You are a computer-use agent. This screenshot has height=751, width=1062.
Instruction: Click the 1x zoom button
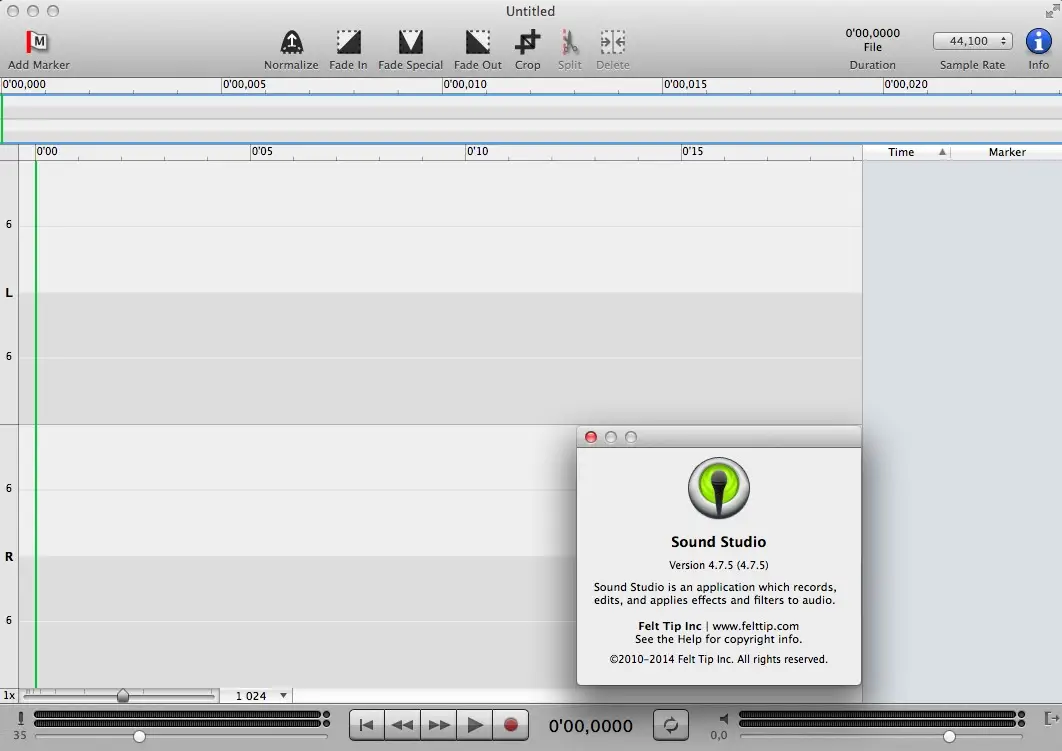coord(9,695)
